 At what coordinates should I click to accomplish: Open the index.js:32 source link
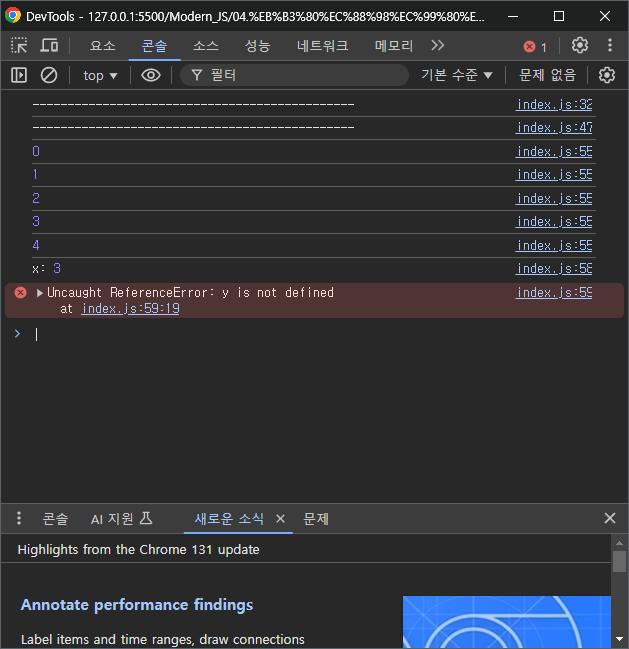click(554, 104)
